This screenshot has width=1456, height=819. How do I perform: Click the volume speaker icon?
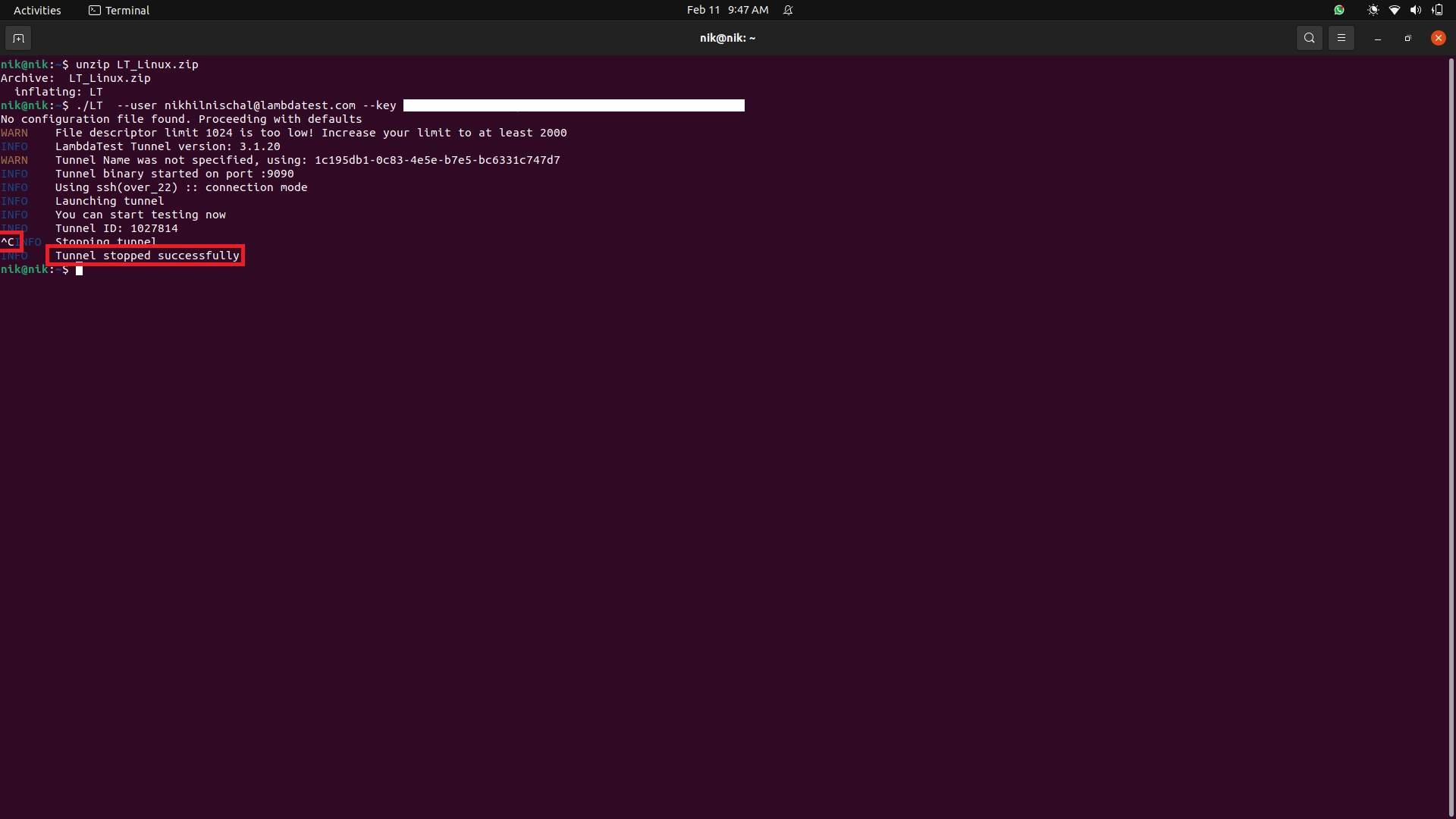pyautogui.click(x=1415, y=10)
